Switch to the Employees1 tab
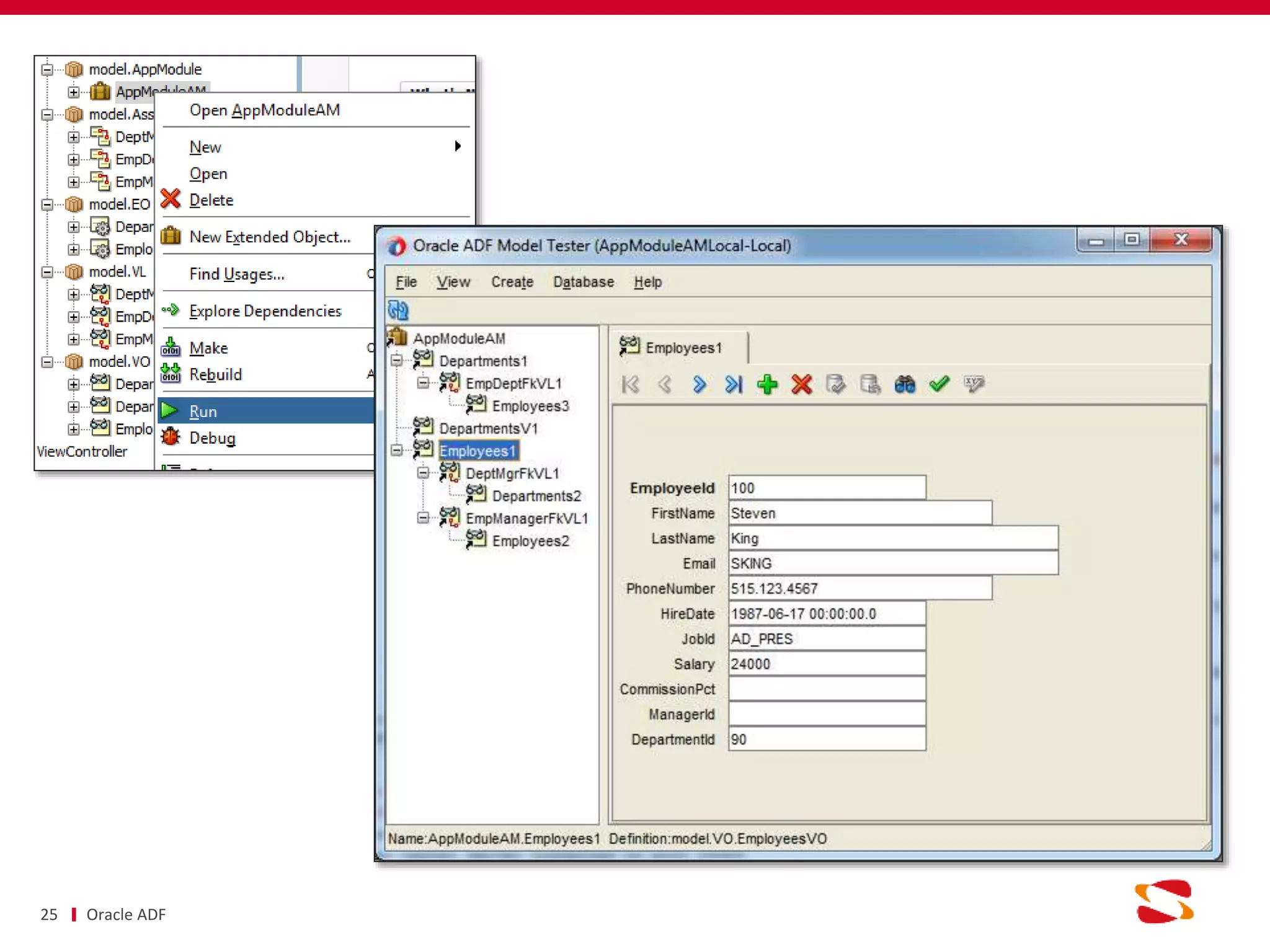Image resolution: width=1270 pixels, height=952 pixels. 682,347
